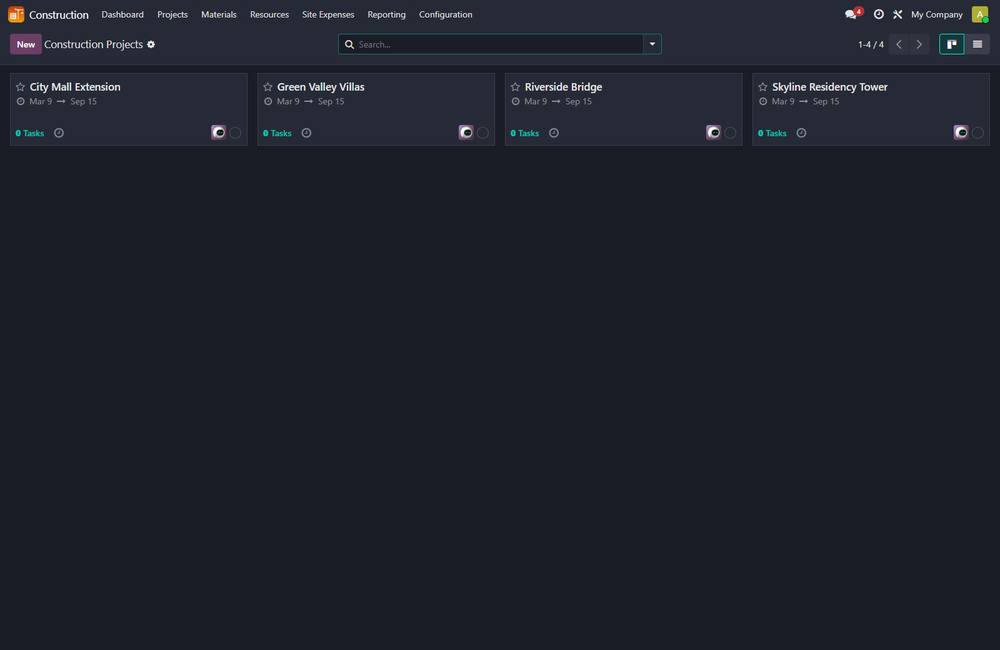Image resolution: width=1000 pixels, height=650 pixels.
Task: Star Skyline Residency Tower as favorite
Action: click(x=763, y=87)
